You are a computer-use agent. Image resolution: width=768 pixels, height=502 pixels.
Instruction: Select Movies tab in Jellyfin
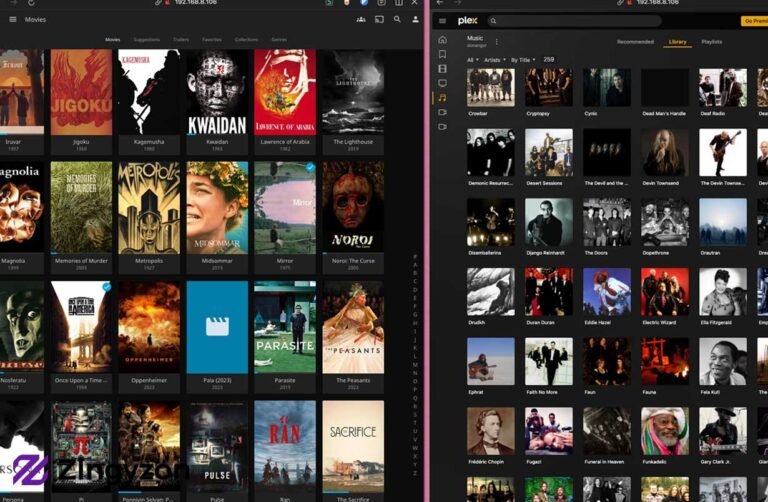point(113,40)
